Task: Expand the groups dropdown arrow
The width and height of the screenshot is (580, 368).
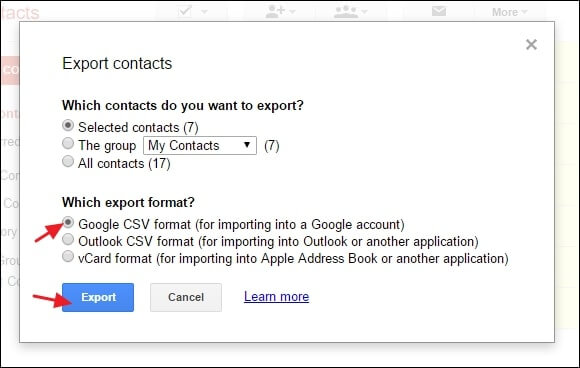Action: coord(364,12)
